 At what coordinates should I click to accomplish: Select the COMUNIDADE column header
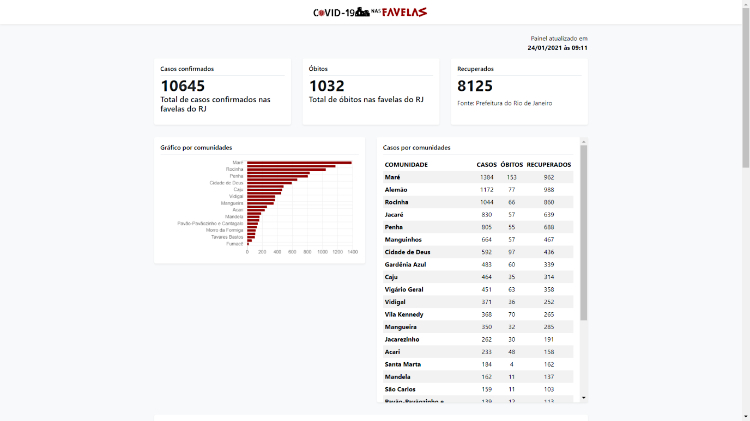tap(406, 164)
